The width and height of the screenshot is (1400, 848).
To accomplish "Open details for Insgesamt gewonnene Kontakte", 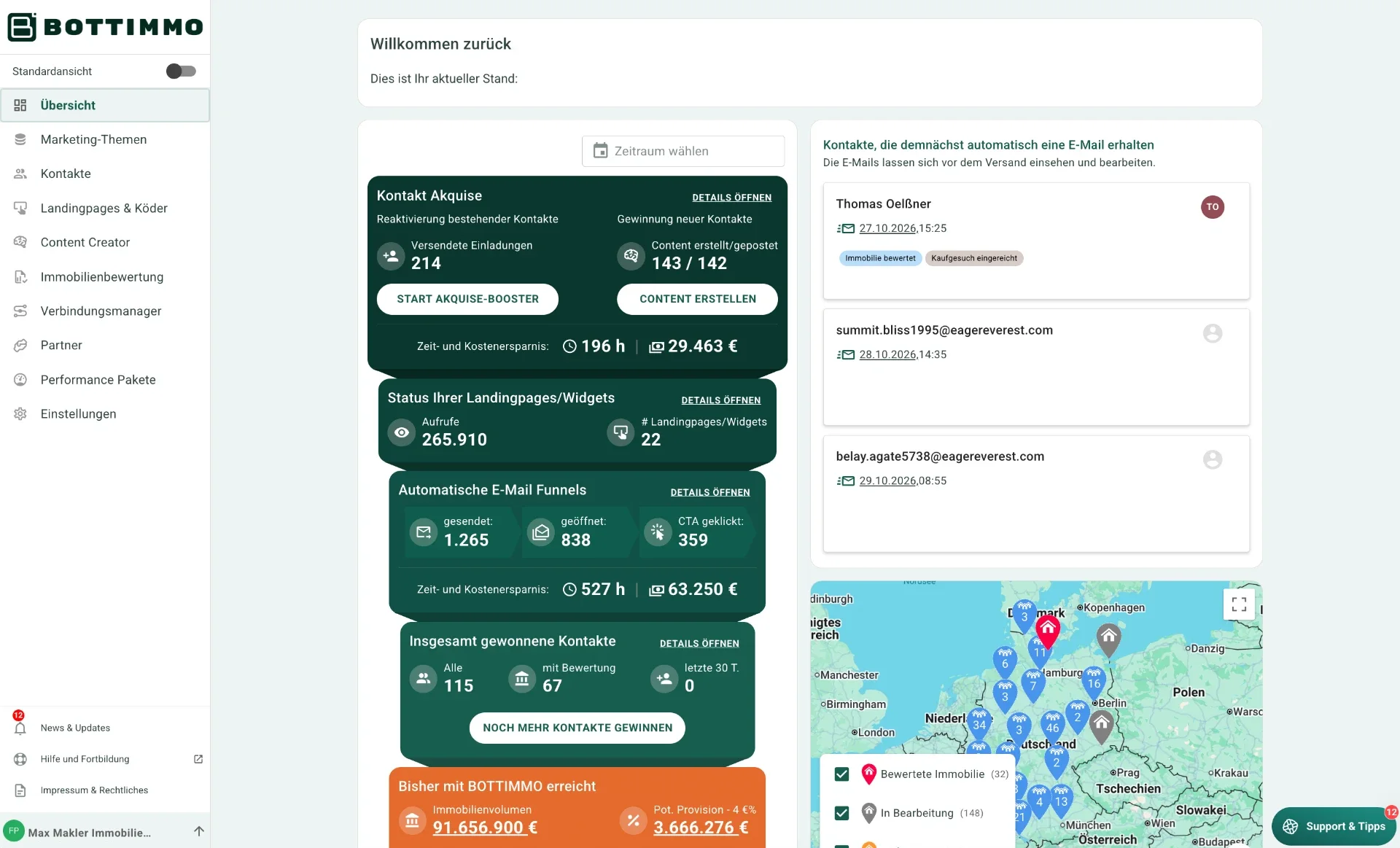I will (699, 643).
